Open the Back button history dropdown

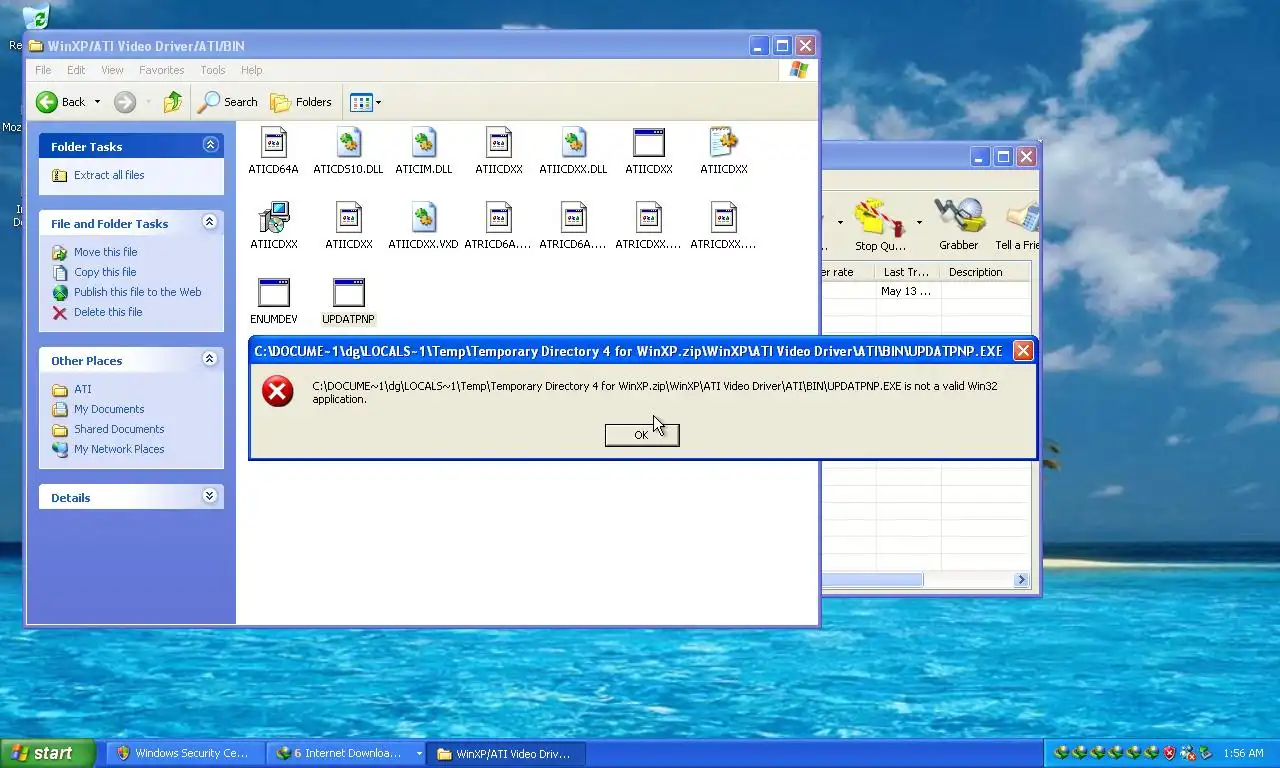(97, 101)
